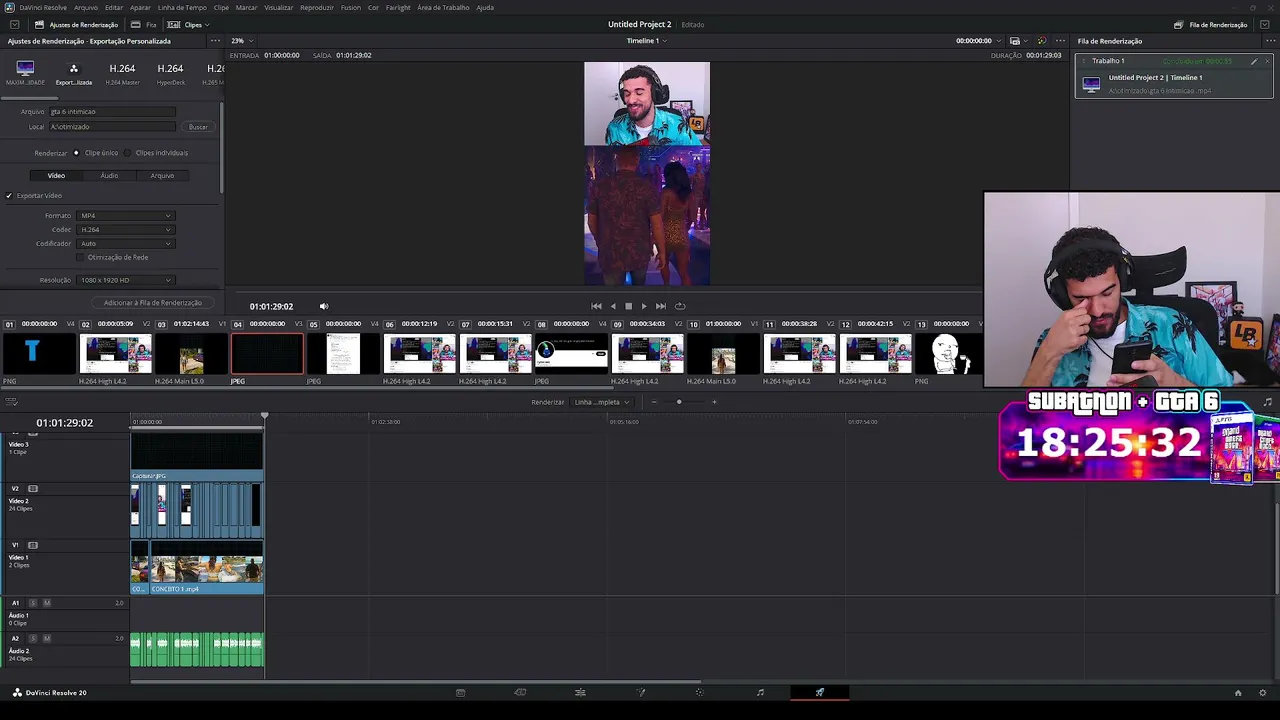Jump to the first frame in viewer

pyautogui.click(x=596, y=306)
